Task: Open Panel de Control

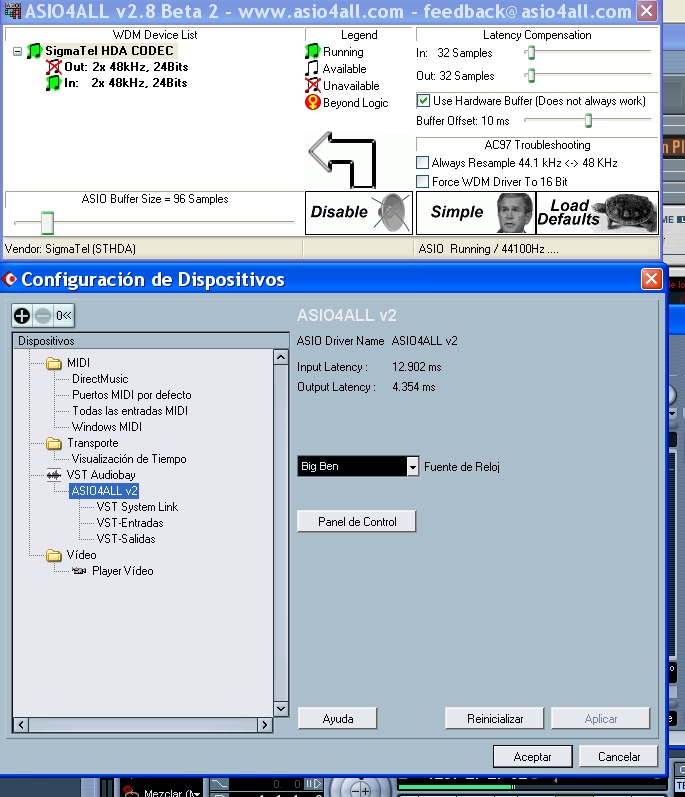Action: (357, 522)
